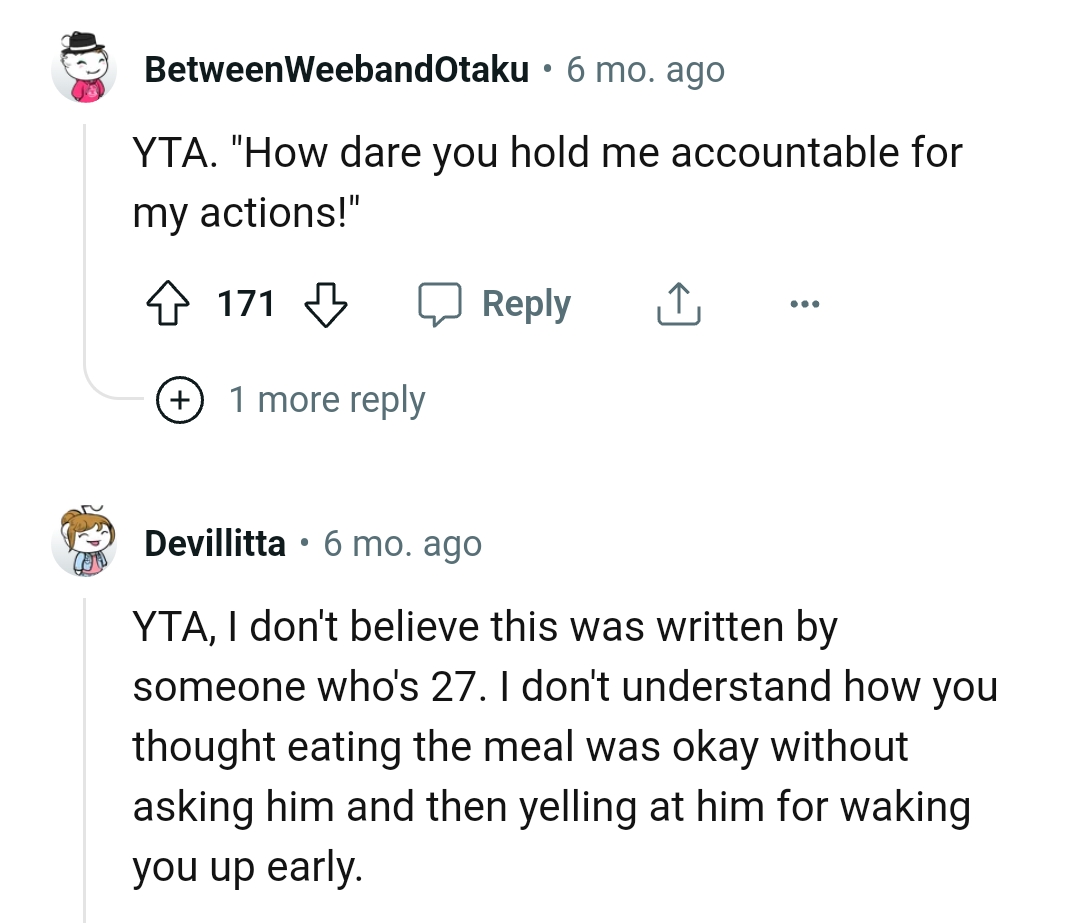Click the speech bubble reply icon

click(441, 304)
